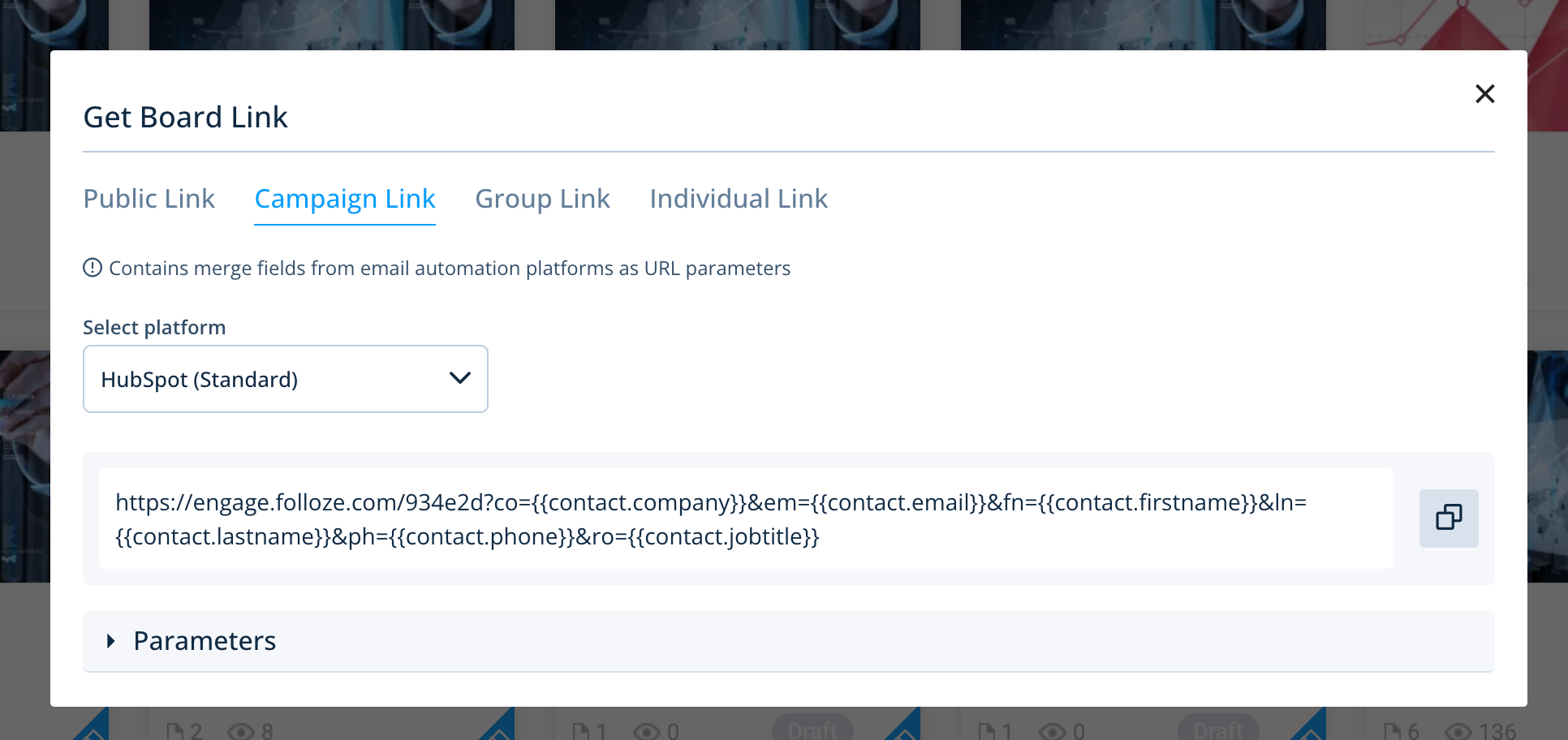Viewport: 1568px width, 740px height.
Task: Select the Campaign Link tab
Action: 345,199
